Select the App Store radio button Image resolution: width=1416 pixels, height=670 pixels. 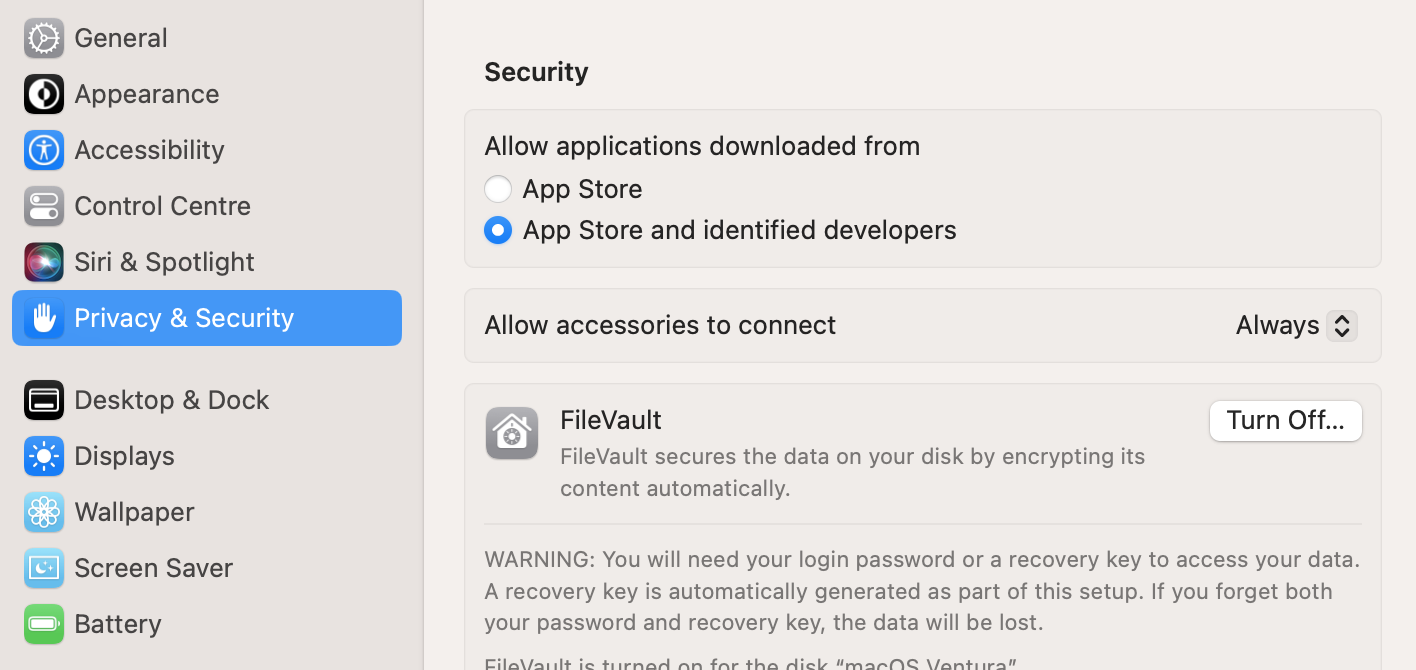click(x=498, y=189)
